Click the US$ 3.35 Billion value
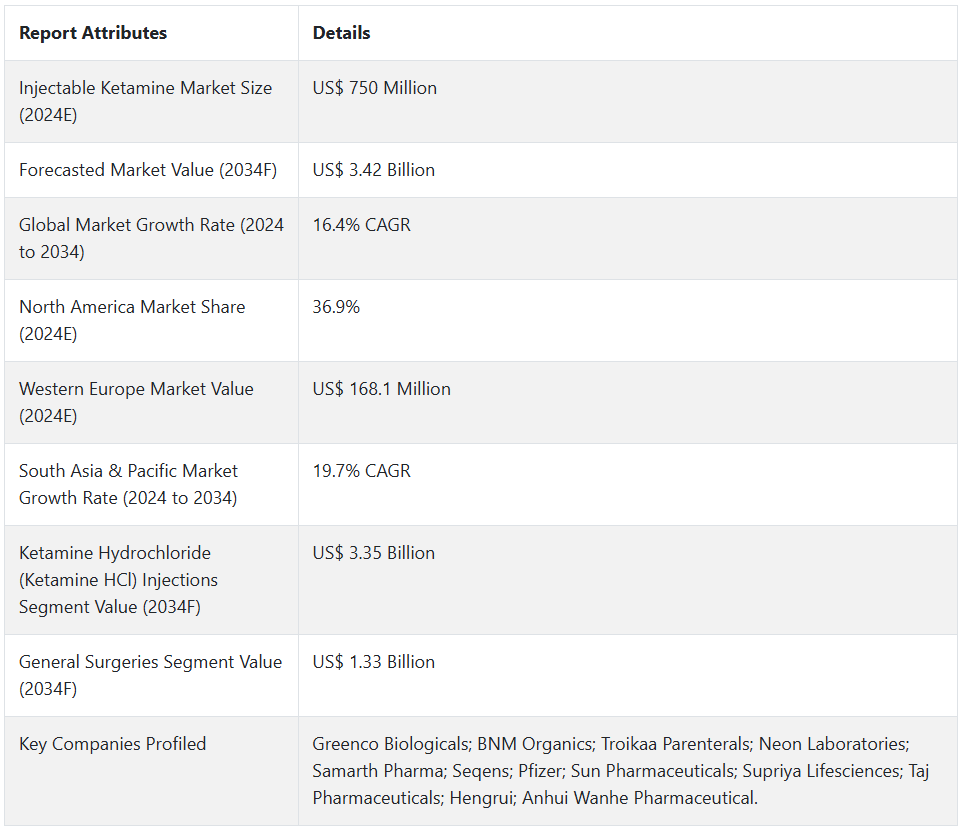 pos(373,553)
